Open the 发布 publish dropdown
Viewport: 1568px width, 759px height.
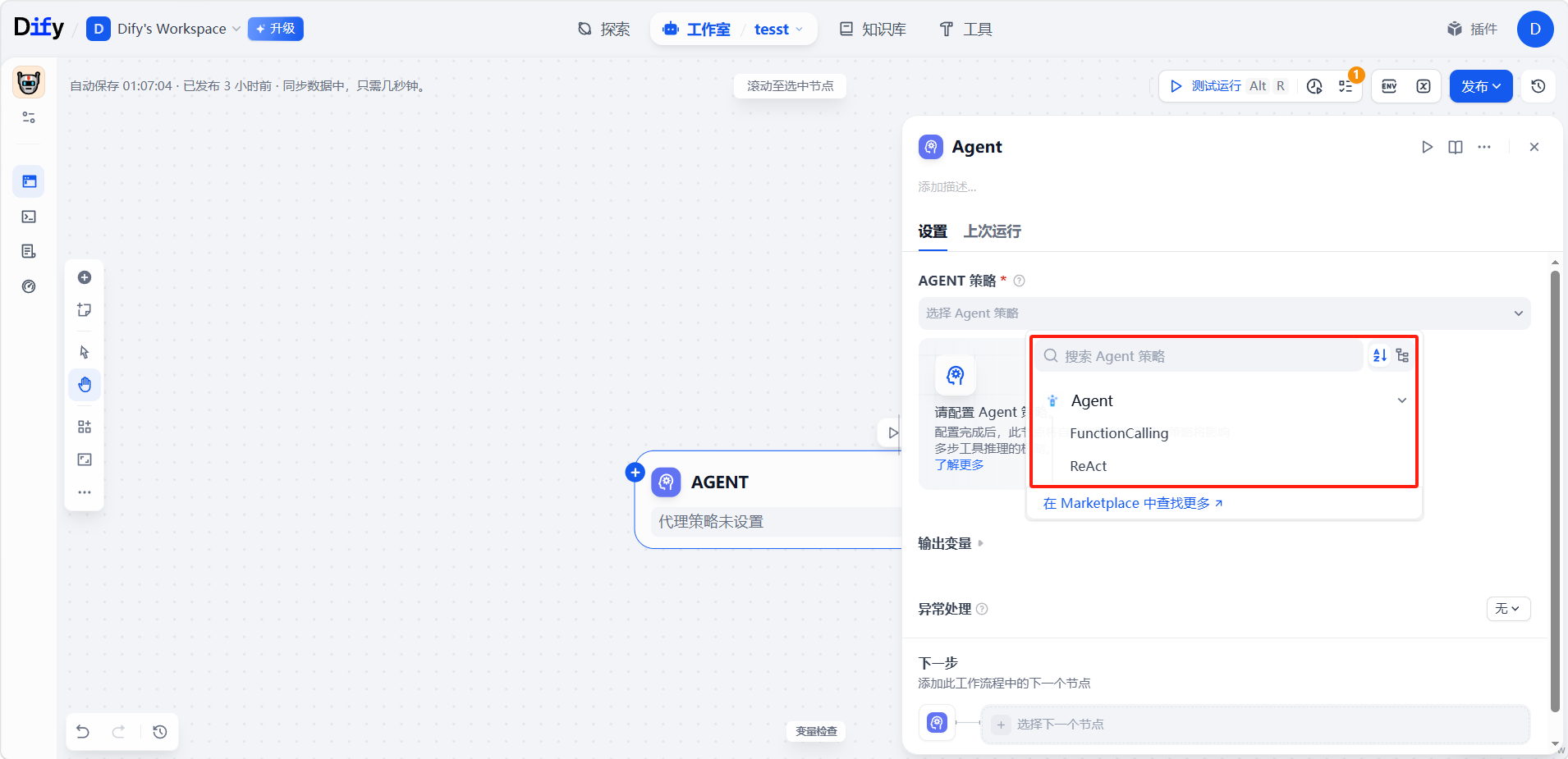[x=1481, y=86]
